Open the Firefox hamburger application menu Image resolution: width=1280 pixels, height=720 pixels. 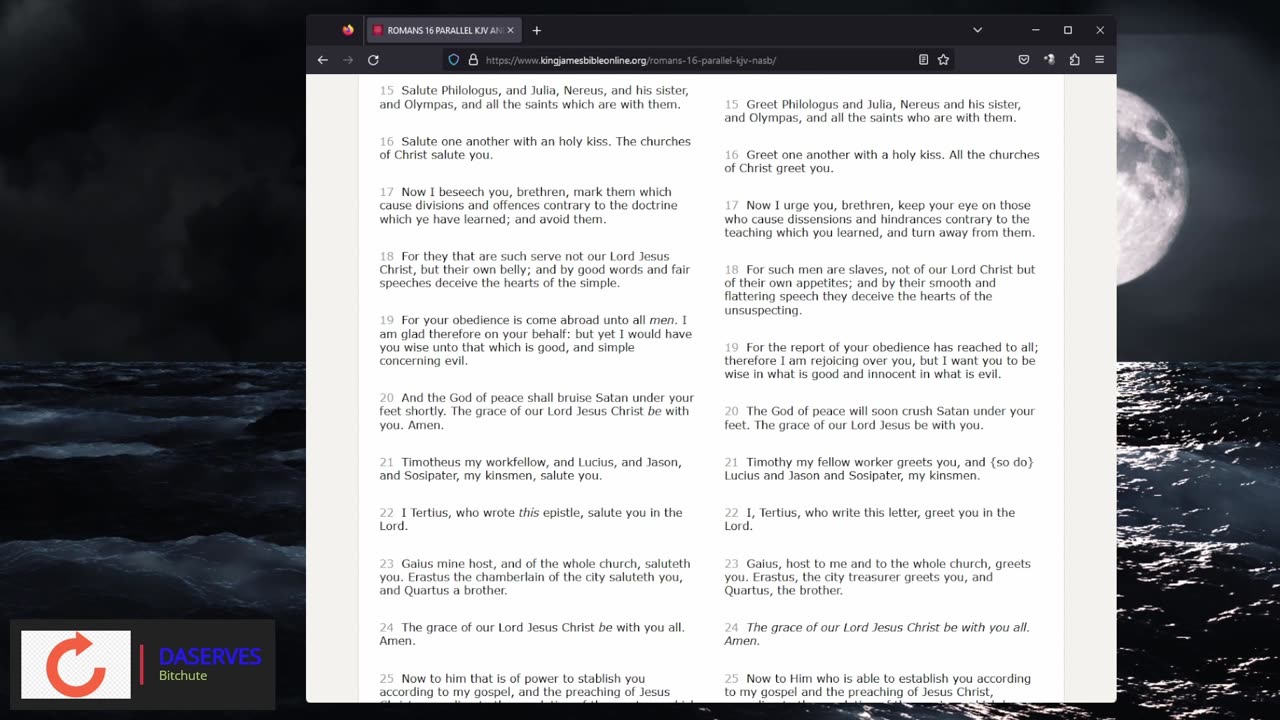[x=1099, y=60]
